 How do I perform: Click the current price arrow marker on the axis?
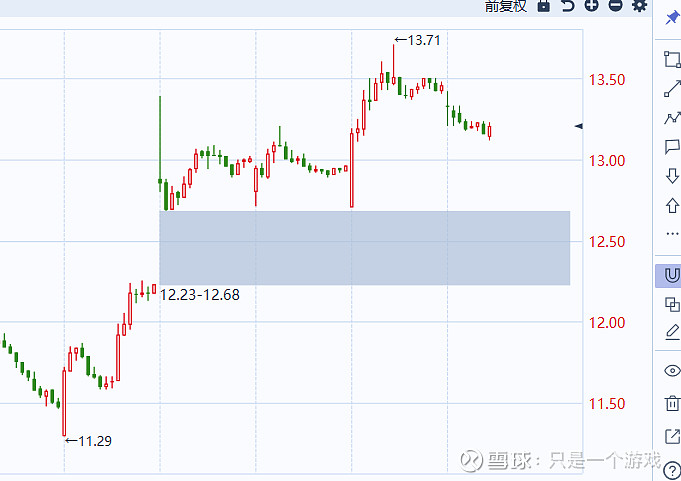pos(578,126)
